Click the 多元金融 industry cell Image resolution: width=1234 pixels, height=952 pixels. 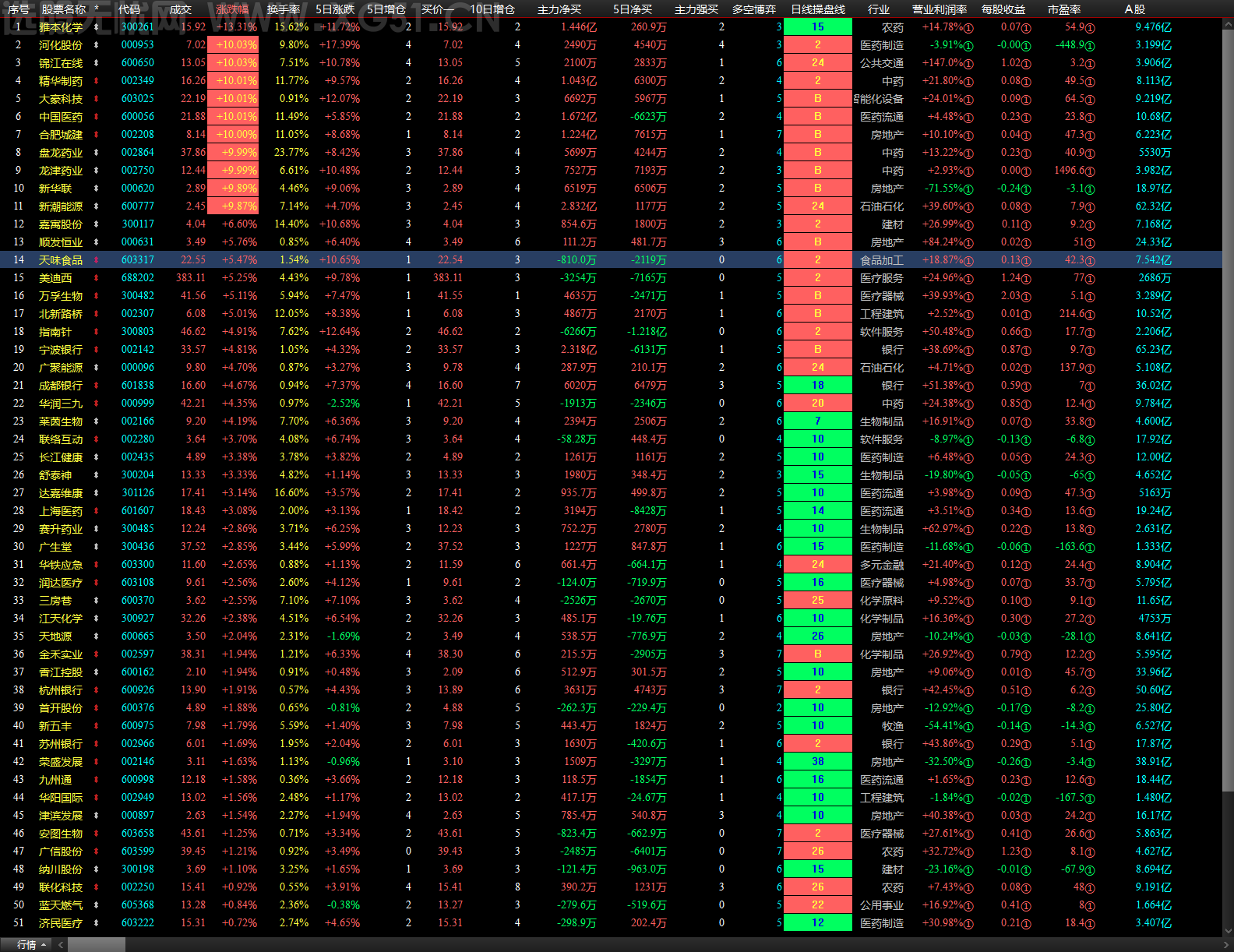[x=882, y=565]
